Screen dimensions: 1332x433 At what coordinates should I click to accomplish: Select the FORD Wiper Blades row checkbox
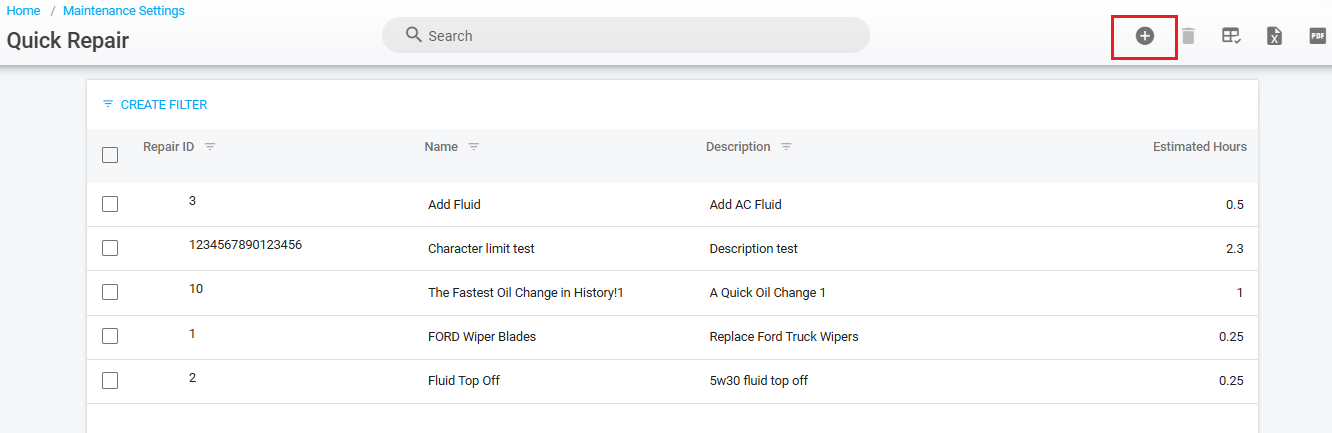pos(110,336)
